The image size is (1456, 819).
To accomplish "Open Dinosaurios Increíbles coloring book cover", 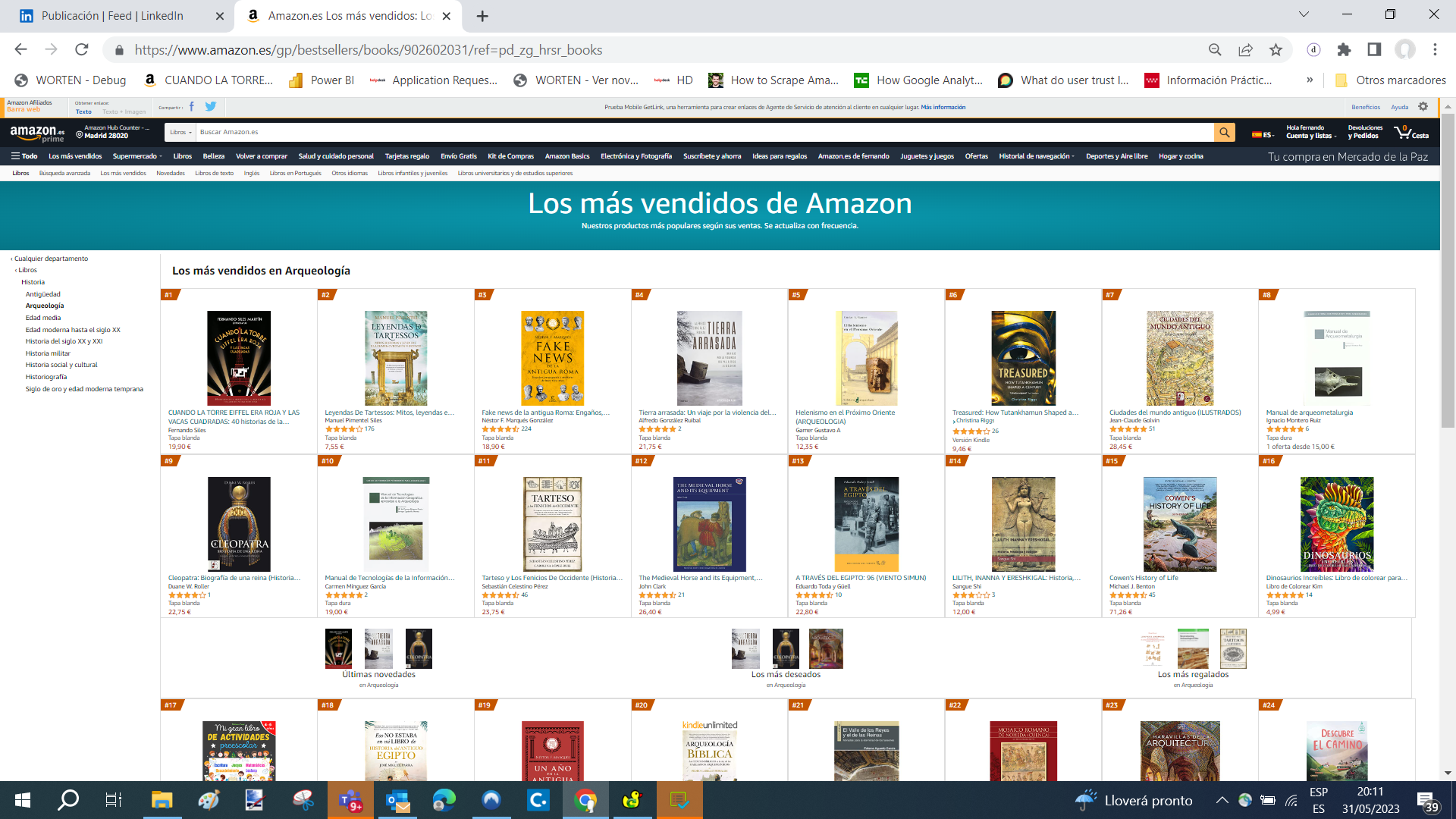I will point(1336,524).
